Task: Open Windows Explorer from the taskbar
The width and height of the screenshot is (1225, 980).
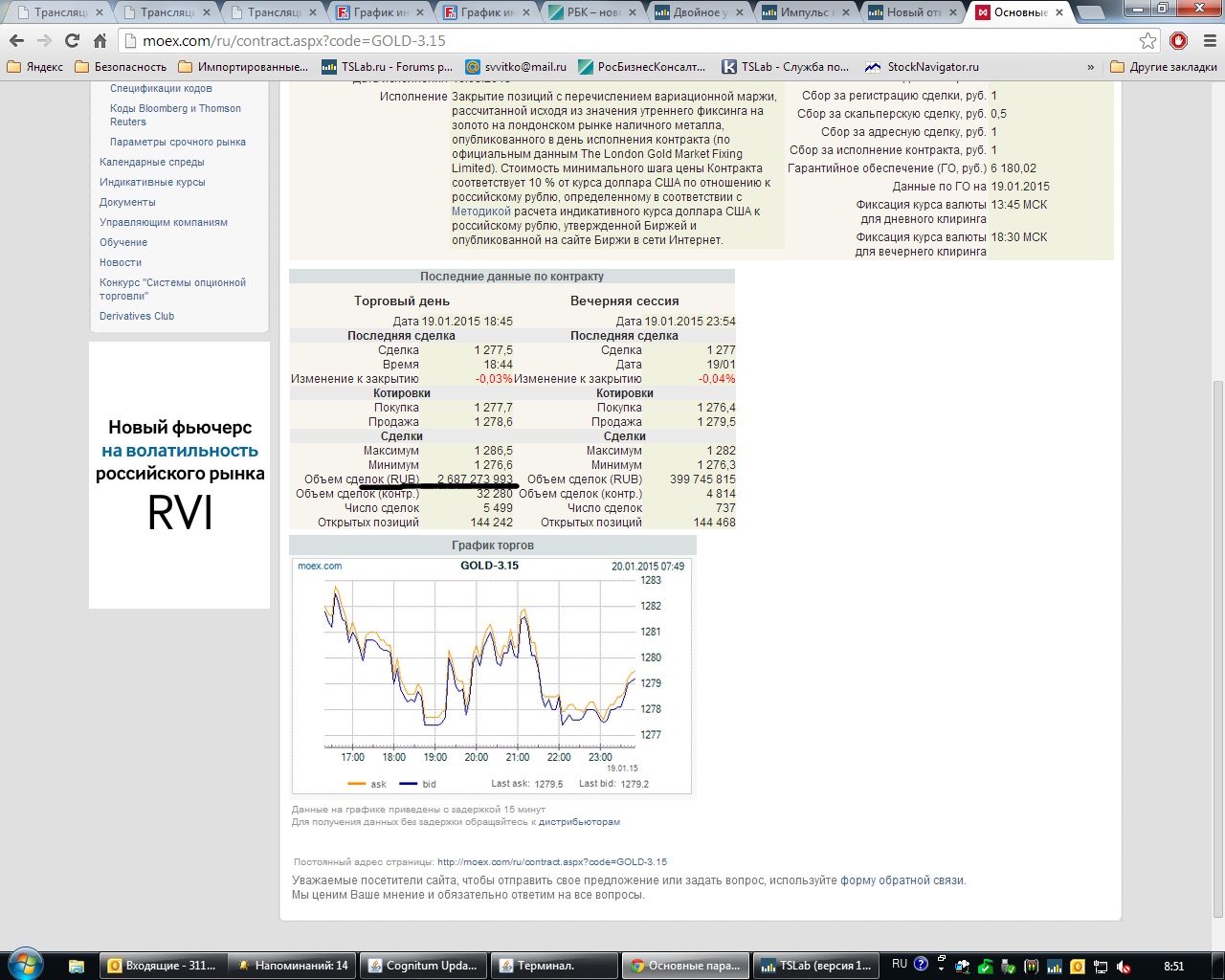Action: 77,966
